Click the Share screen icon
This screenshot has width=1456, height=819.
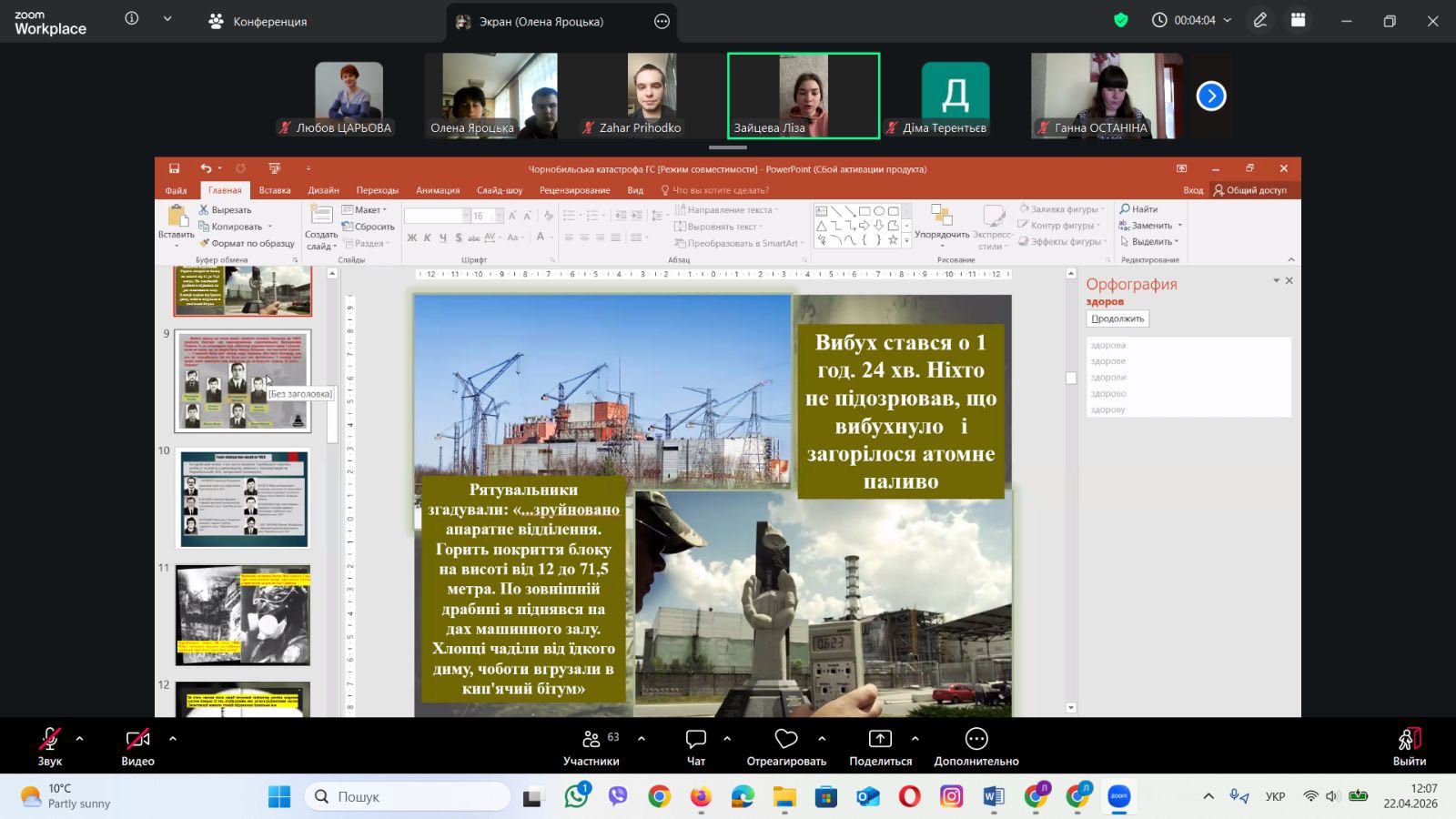tap(880, 739)
